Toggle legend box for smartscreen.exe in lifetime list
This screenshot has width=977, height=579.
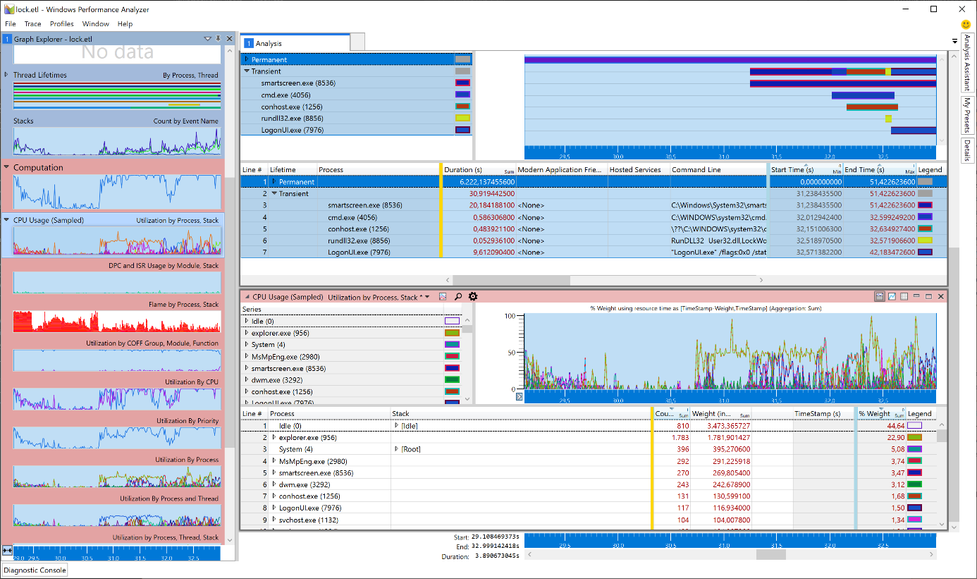point(462,83)
